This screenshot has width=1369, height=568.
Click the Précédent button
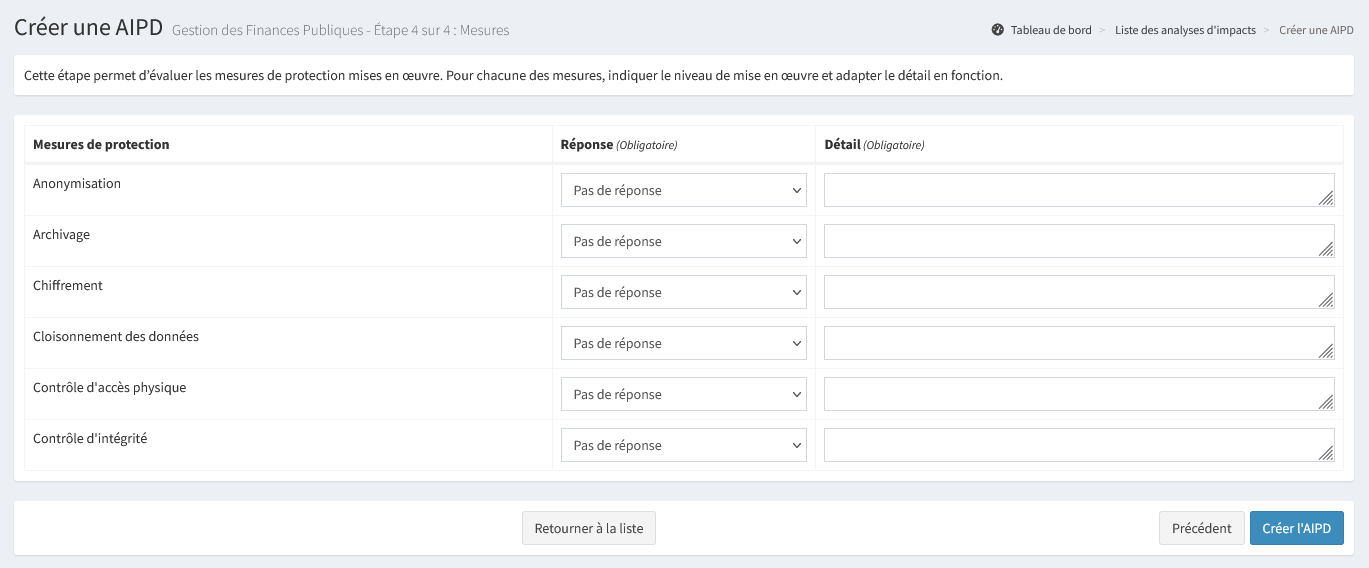(x=1201, y=528)
